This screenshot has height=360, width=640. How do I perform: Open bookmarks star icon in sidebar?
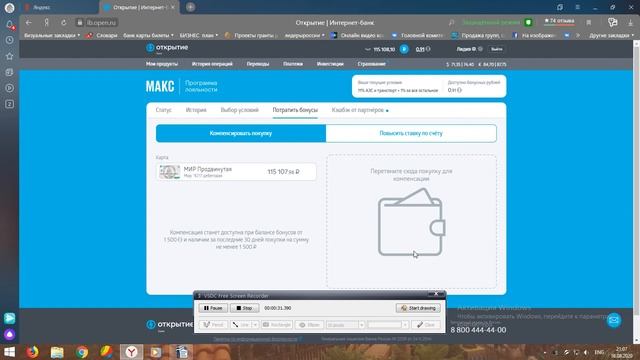click(9, 56)
